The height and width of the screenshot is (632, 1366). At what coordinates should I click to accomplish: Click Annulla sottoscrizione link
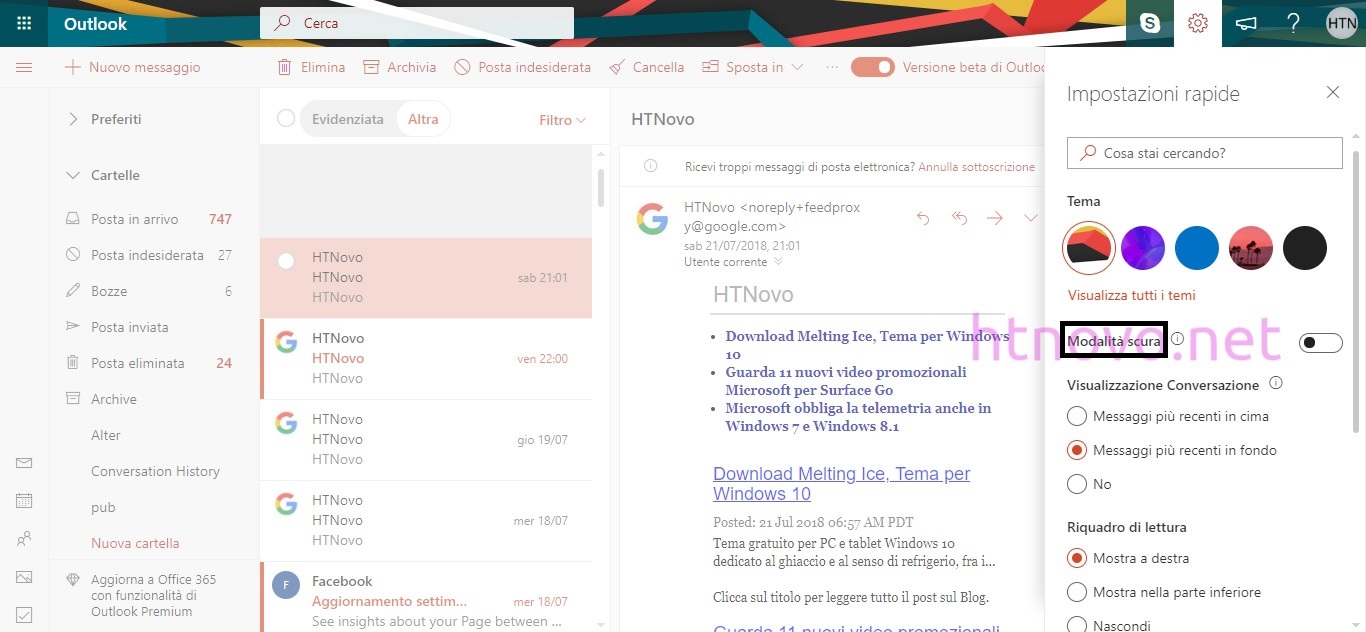click(x=977, y=166)
